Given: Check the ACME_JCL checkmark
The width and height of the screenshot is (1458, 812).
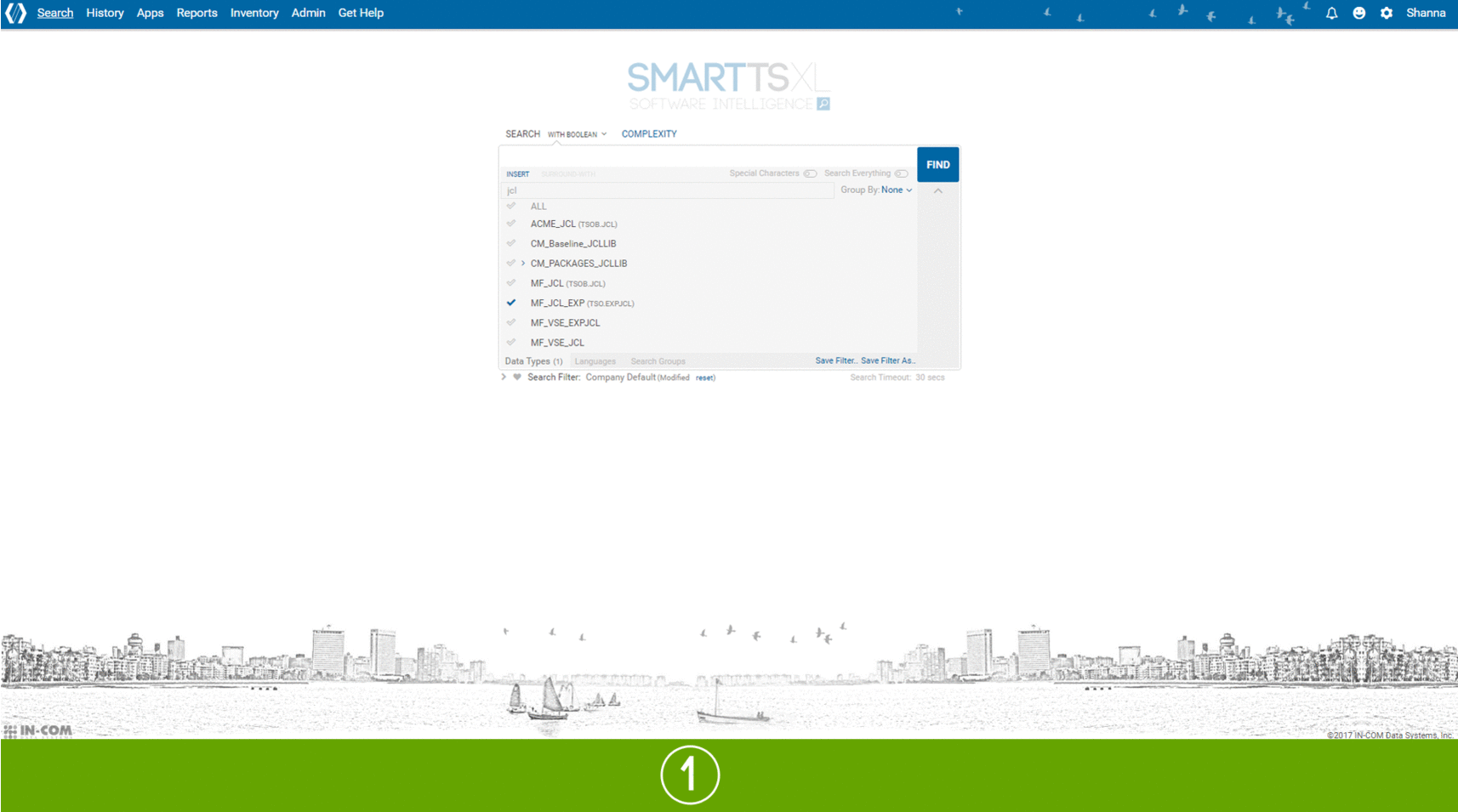Looking at the screenshot, I should click(511, 224).
